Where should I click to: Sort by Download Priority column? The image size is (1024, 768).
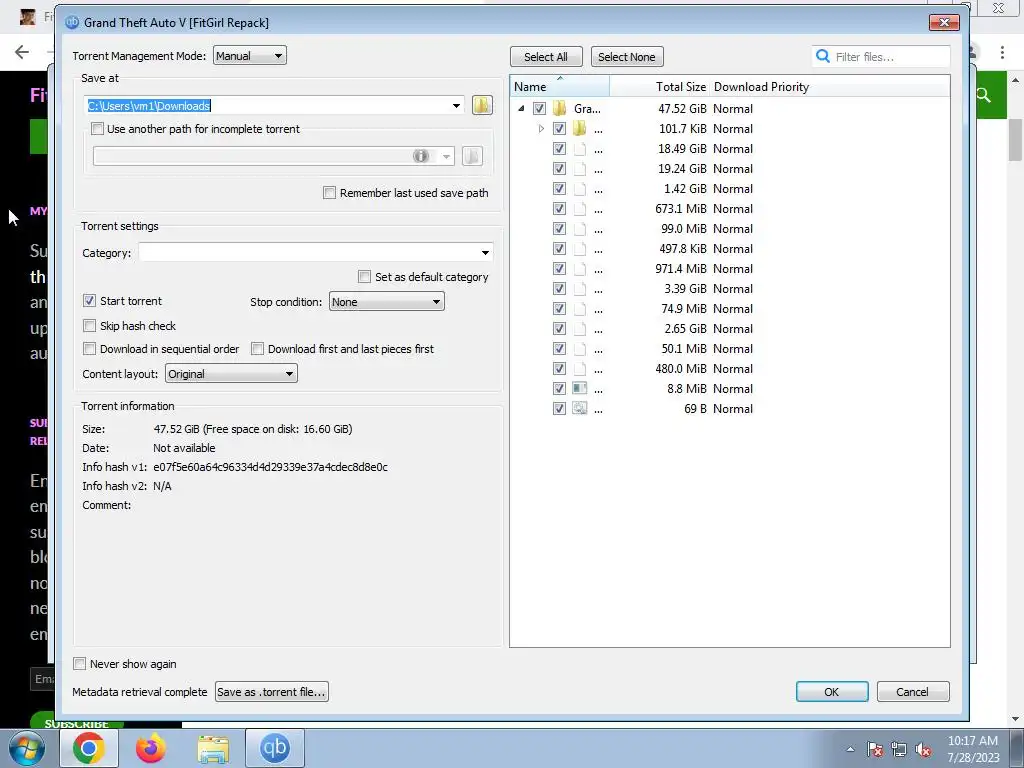point(761,86)
